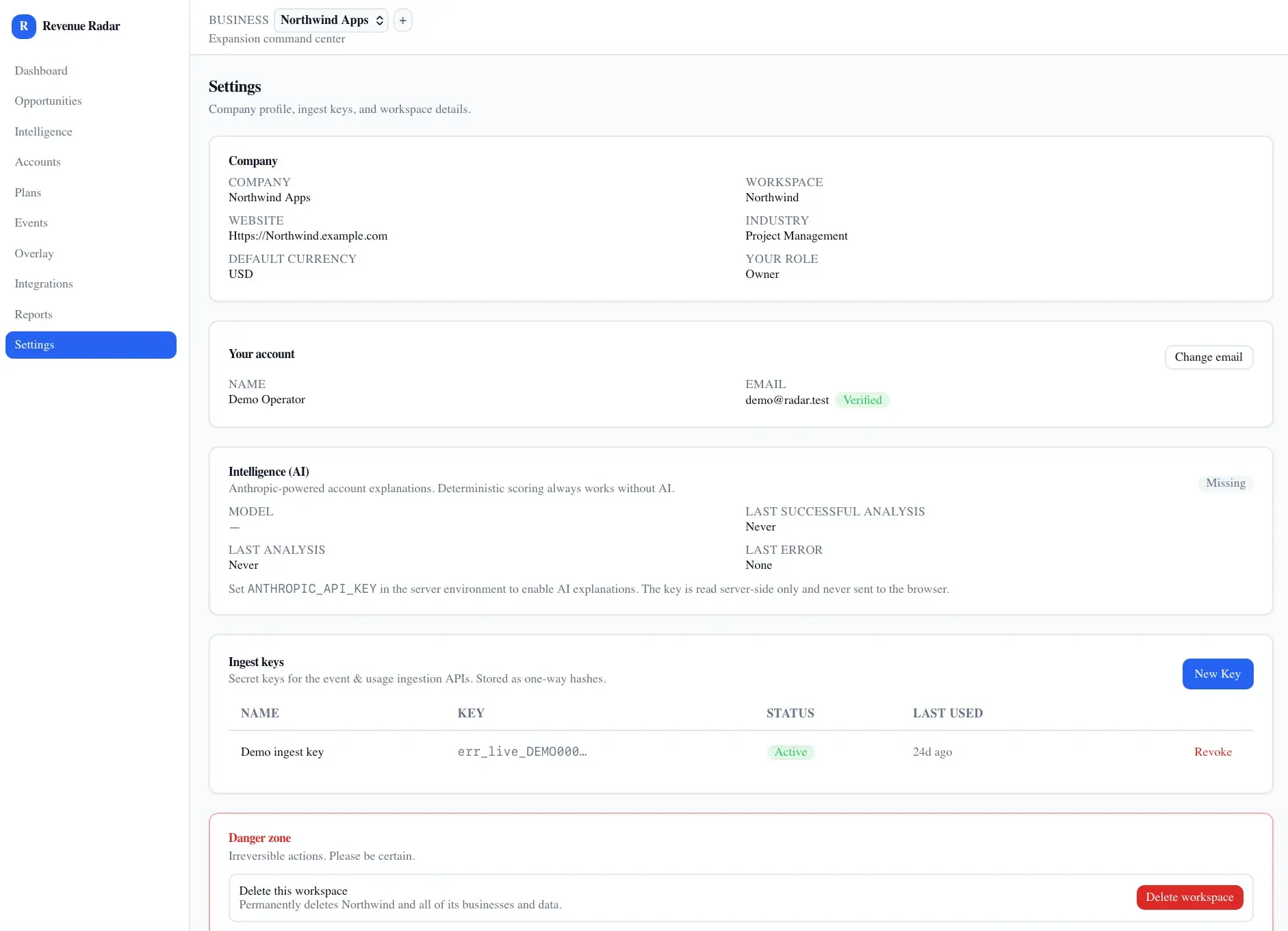Click the Expansion command center subtitle
The height and width of the screenshot is (931, 1288).
[276, 38]
